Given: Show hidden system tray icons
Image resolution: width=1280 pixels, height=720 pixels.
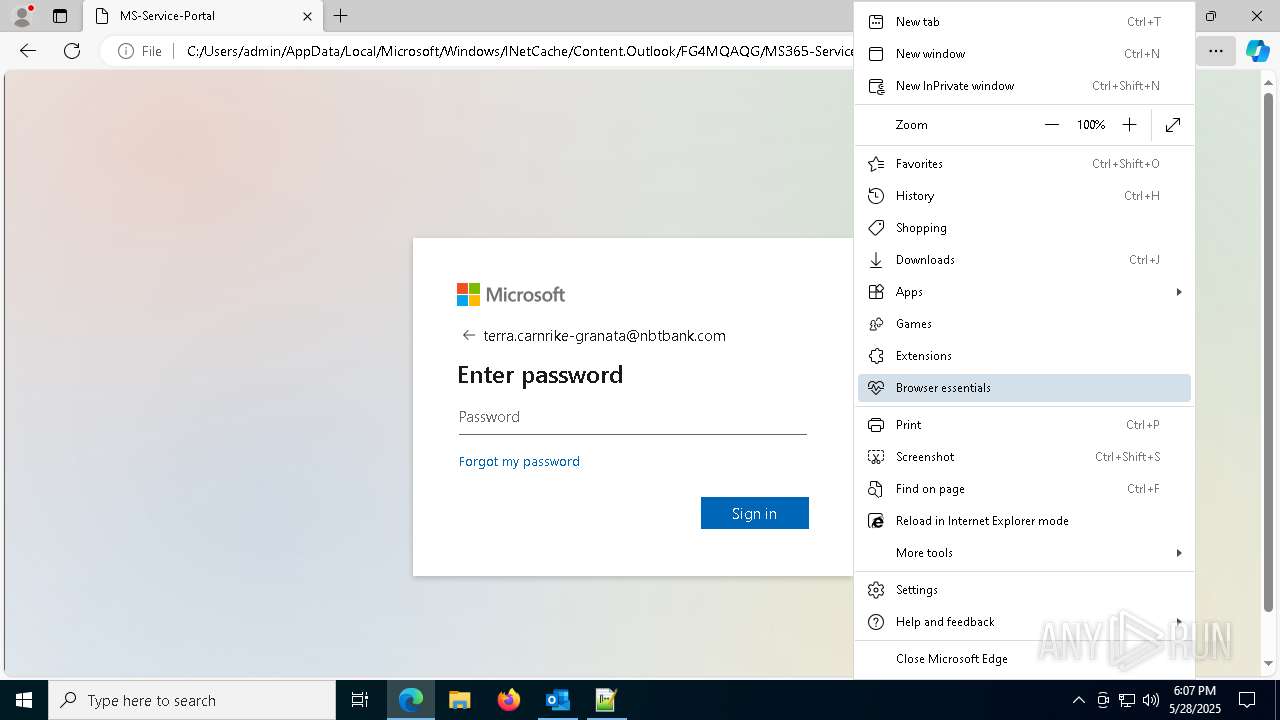Looking at the screenshot, I should [1078, 700].
